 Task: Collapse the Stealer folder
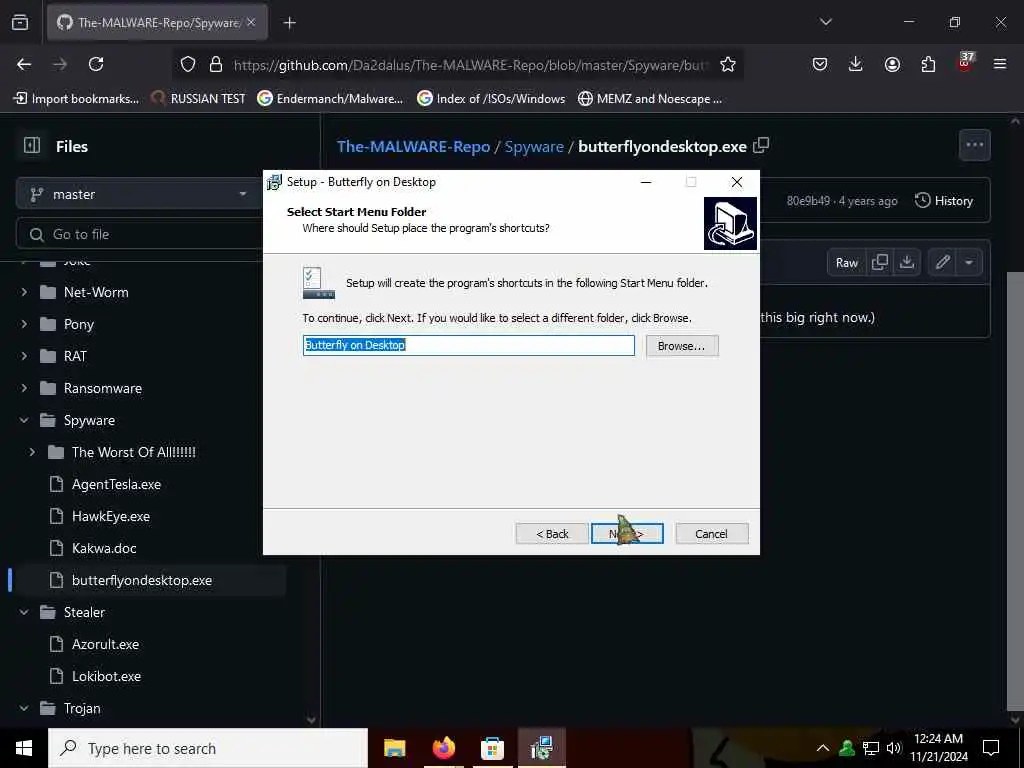point(24,612)
